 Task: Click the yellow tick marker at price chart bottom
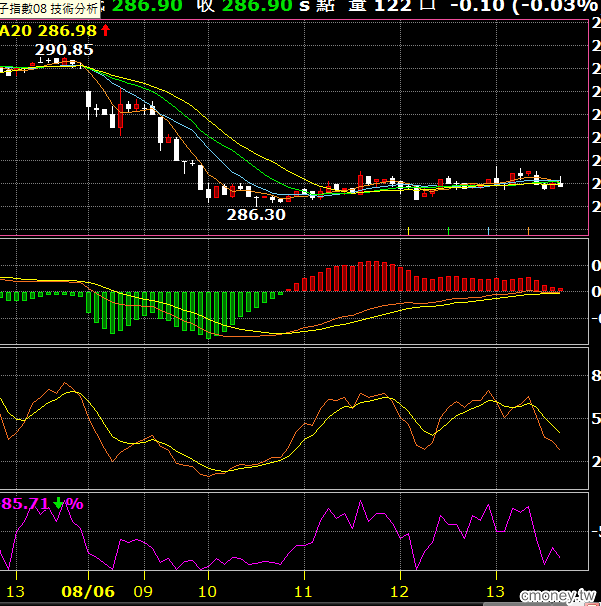tap(408, 231)
